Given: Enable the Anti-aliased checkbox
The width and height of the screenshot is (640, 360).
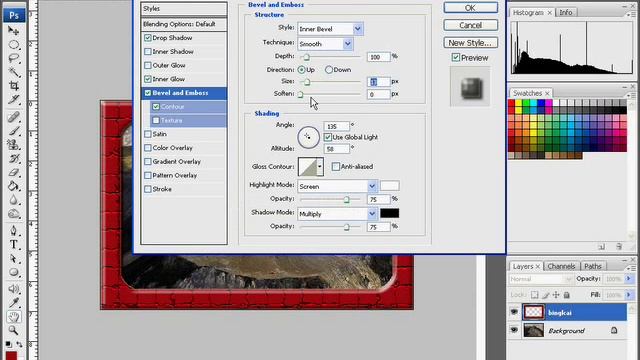Looking at the screenshot, I should 336,167.
